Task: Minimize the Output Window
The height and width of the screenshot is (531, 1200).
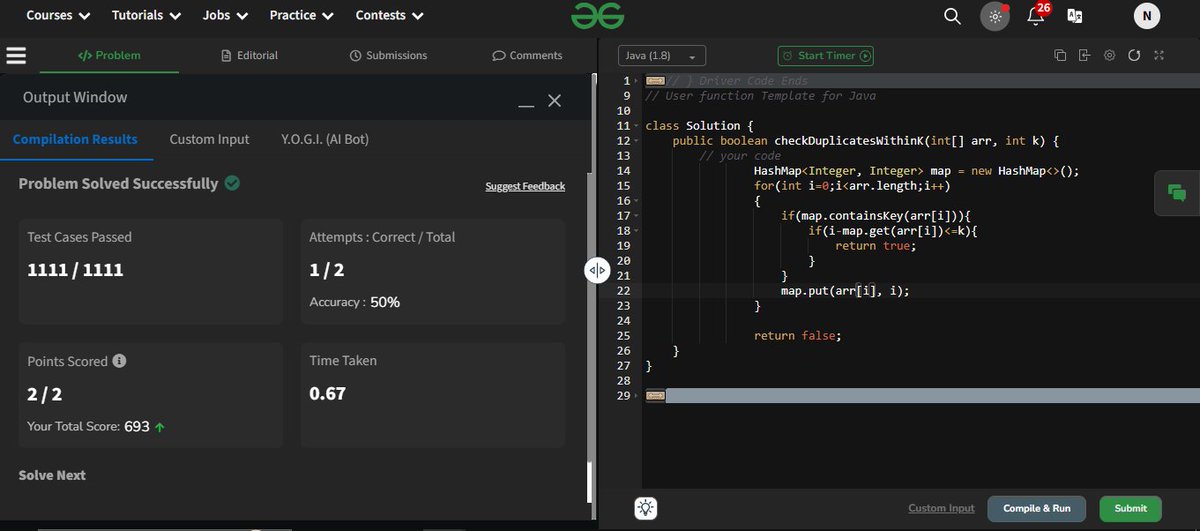Action: pyautogui.click(x=526, y=105)
